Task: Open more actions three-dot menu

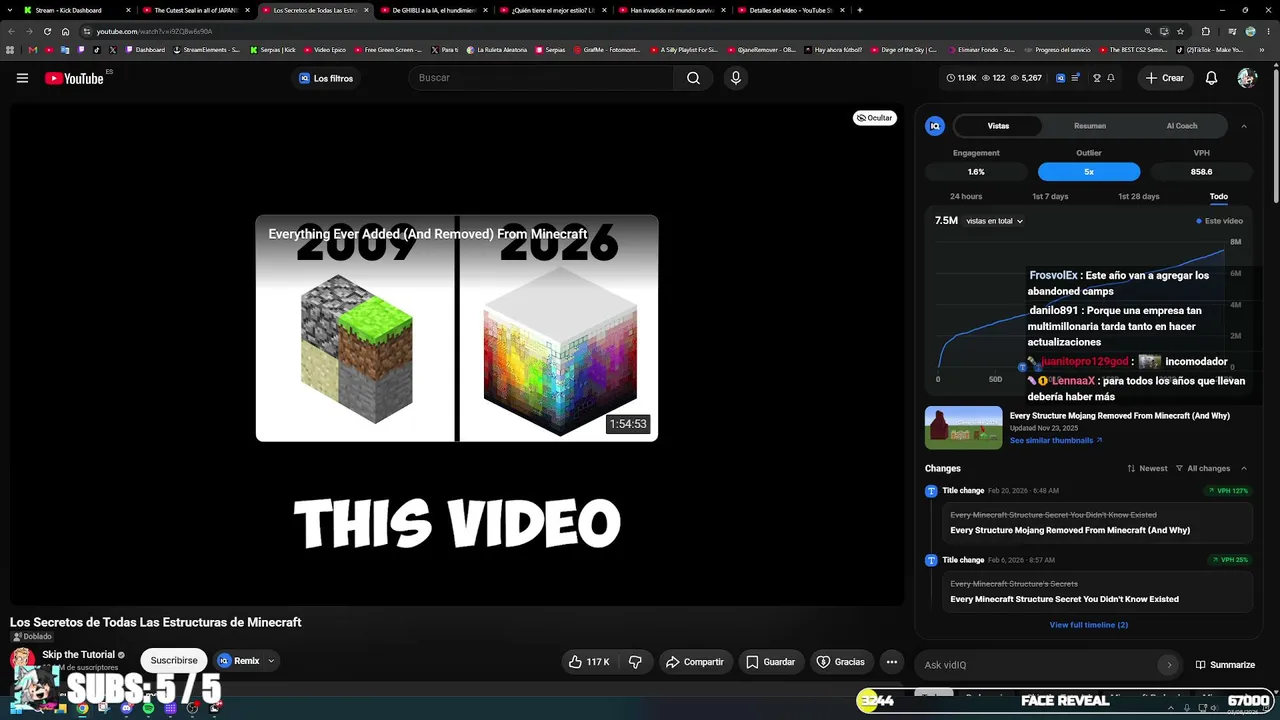Action: (x=891, y=662)
